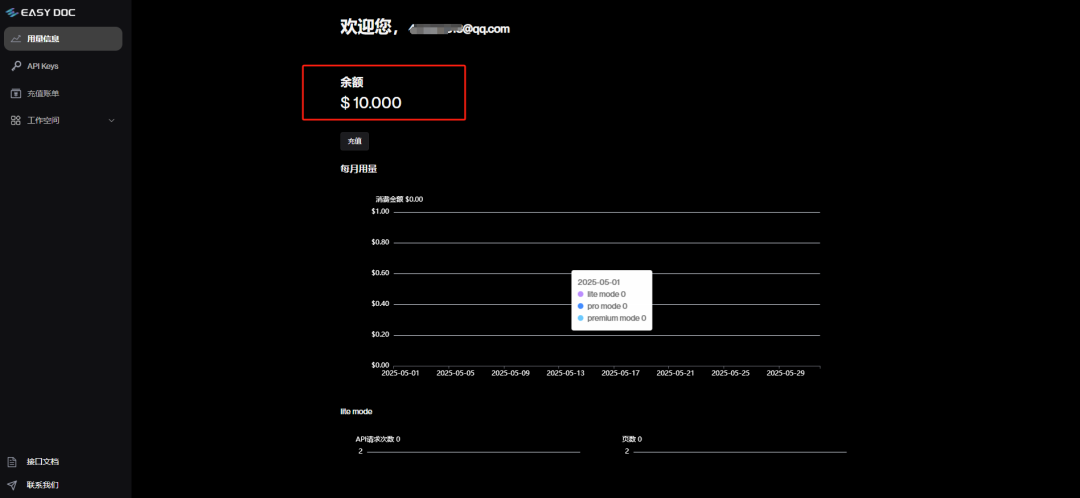Click the 2025-05-01 x-axis date label
1080x498 pixels.
pos(400,373)
